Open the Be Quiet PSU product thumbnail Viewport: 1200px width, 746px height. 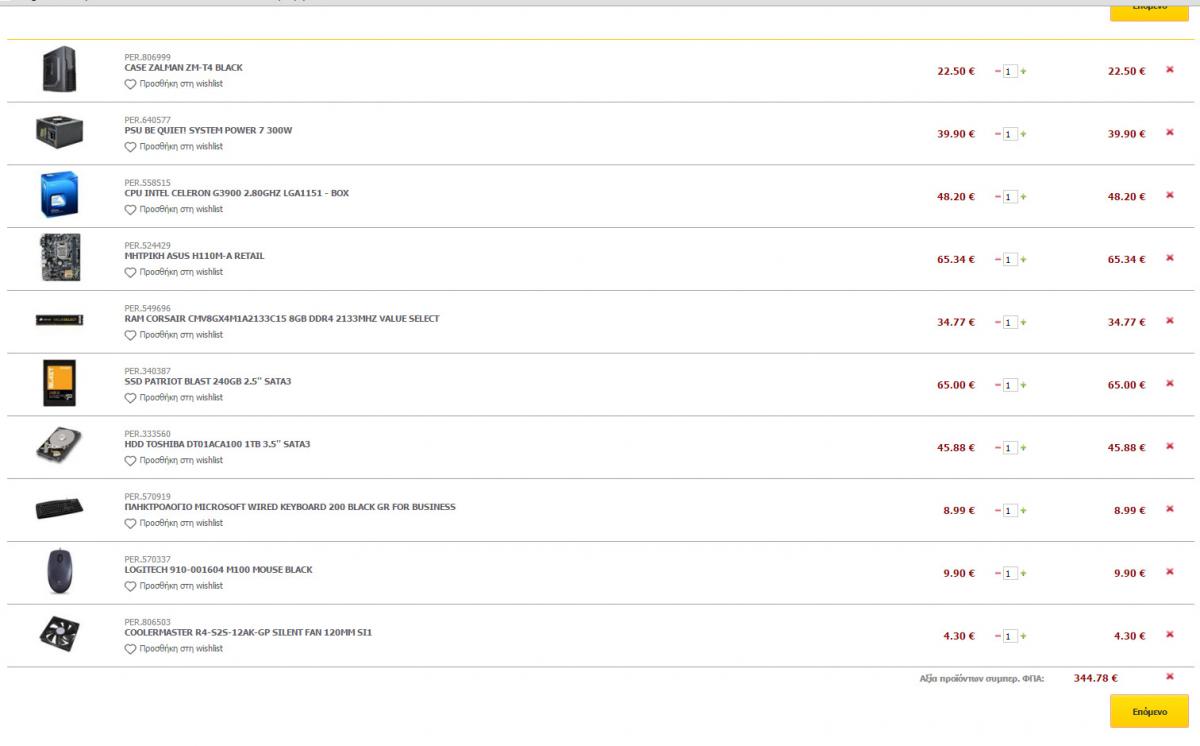pyautogui.click(x=59, y=131)
